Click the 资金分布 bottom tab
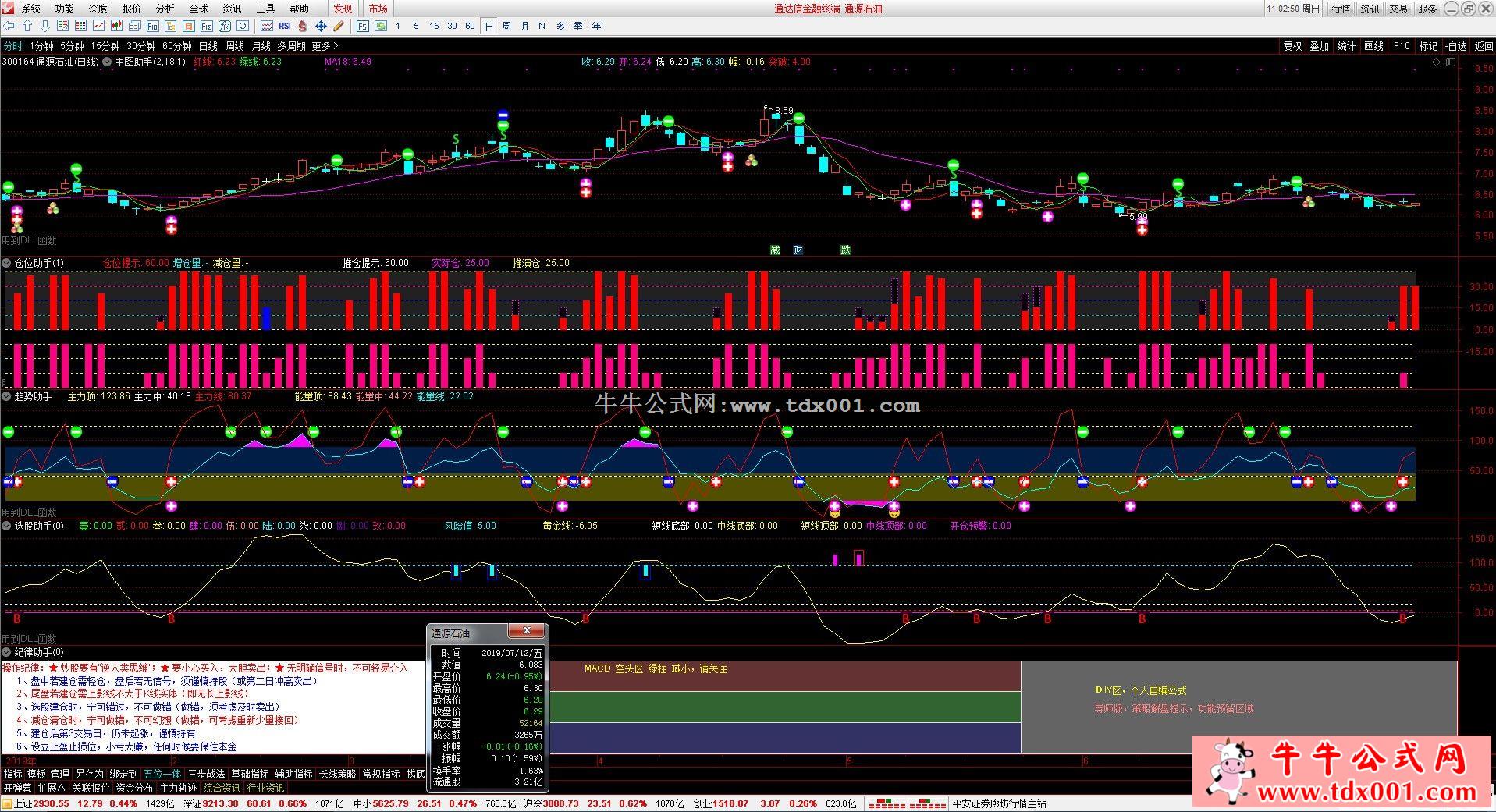Viewport: 1496px width, 812px height. click(134, 788)
